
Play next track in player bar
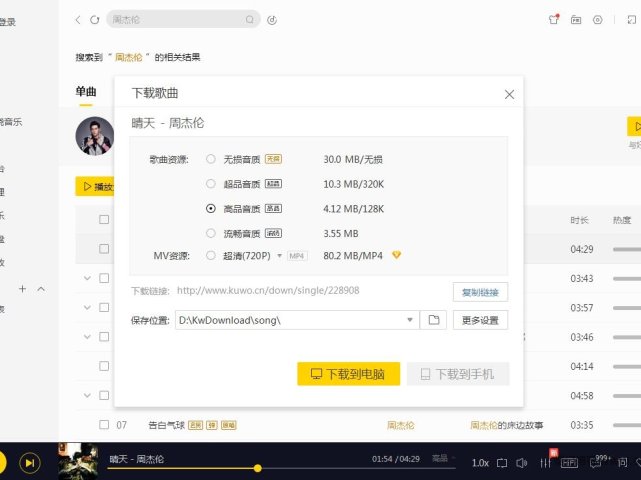click(30, 463)
